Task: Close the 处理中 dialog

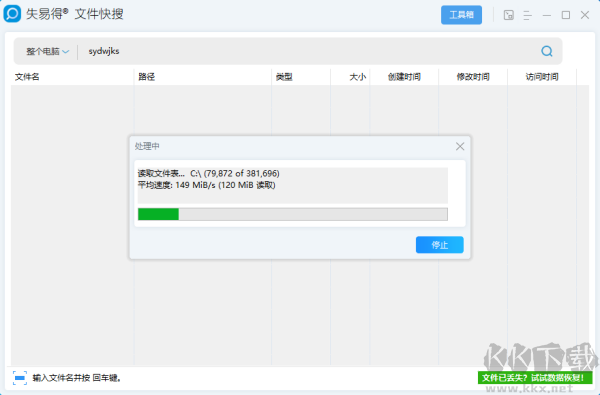Action: [460, 146]
